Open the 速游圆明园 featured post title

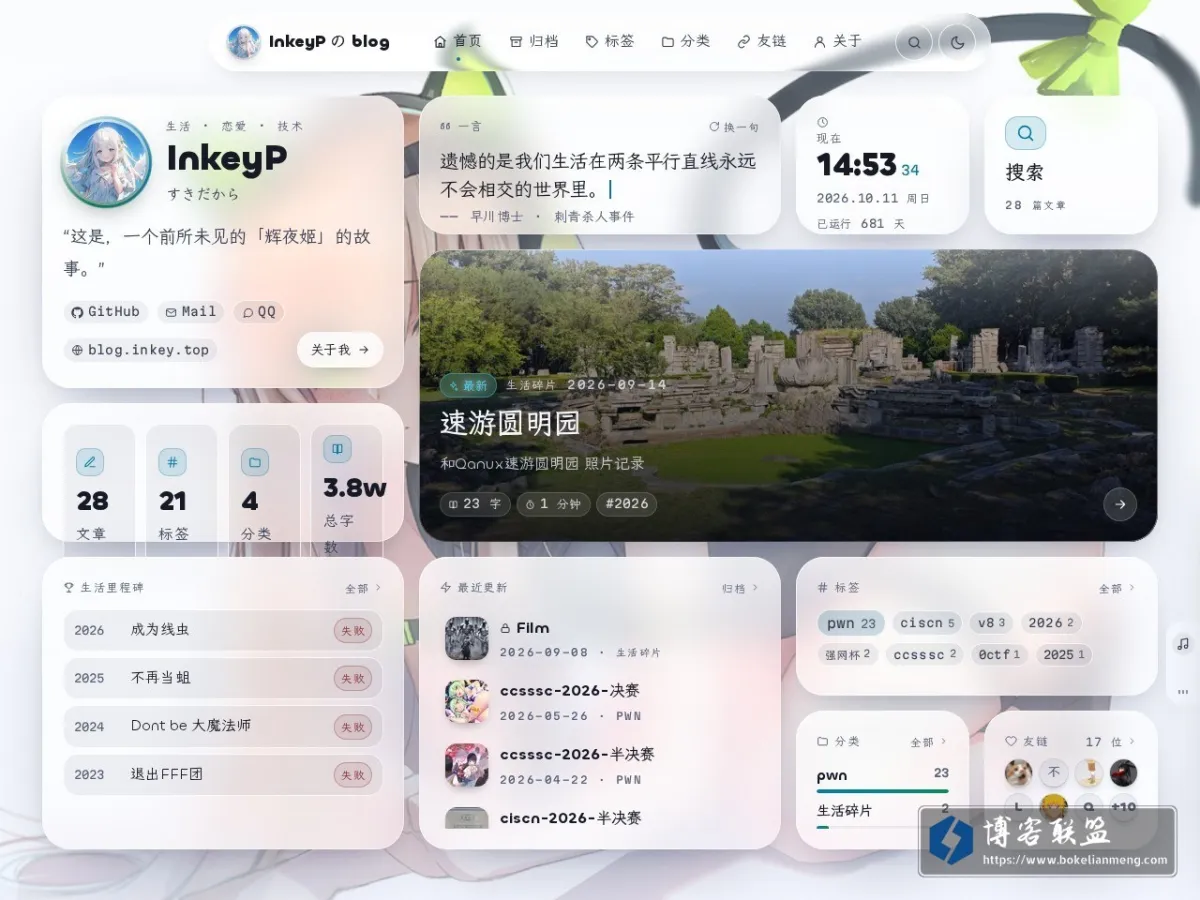point(510,424)
